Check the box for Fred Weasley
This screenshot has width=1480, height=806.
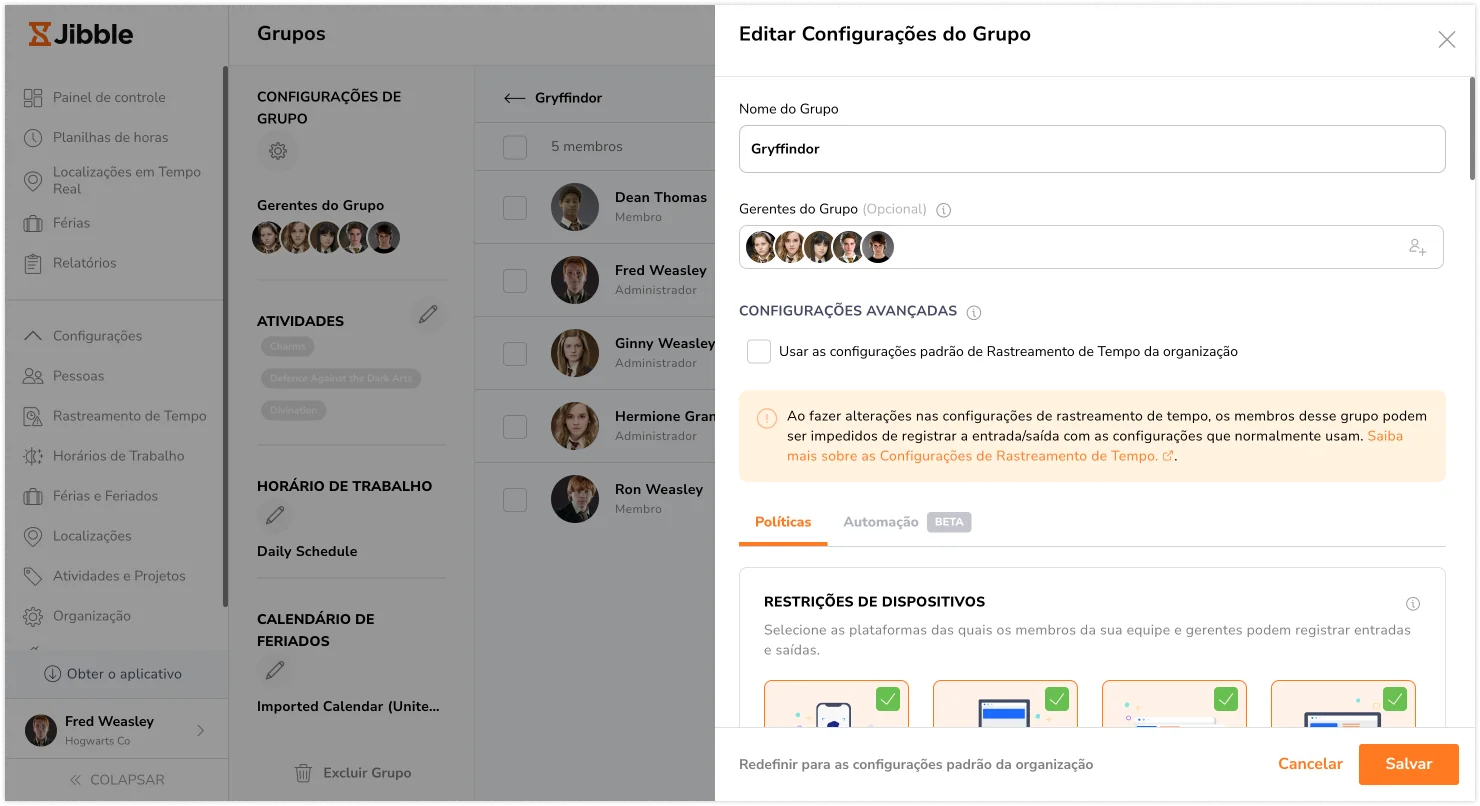515,281
